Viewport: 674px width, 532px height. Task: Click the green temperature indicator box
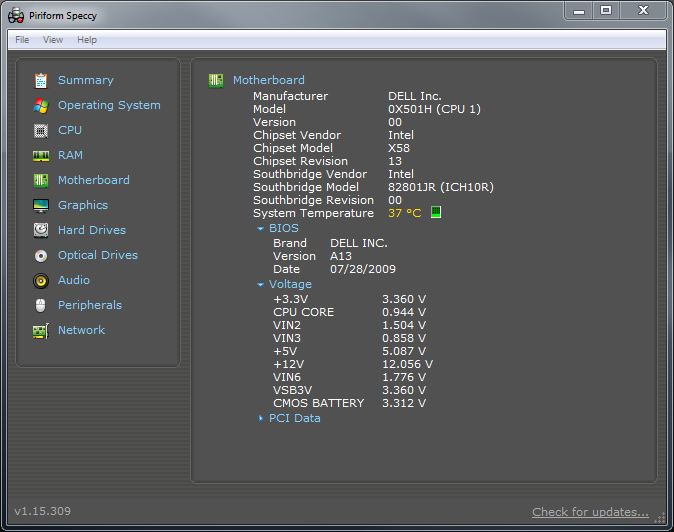(x=435, y=213)
